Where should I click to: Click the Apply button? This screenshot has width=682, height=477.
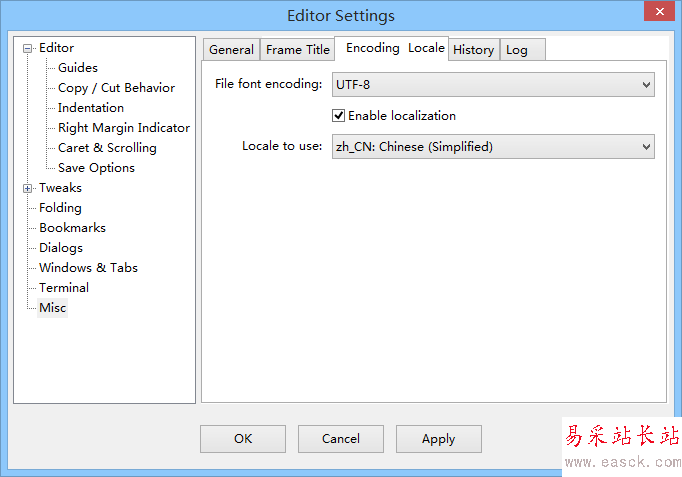tap(438, 439)
